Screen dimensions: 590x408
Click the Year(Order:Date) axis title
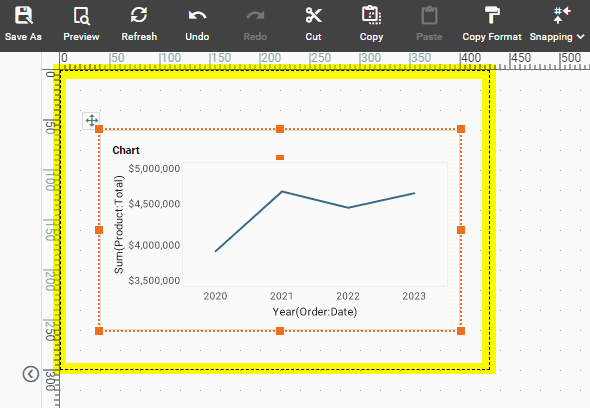click(315, 312)
